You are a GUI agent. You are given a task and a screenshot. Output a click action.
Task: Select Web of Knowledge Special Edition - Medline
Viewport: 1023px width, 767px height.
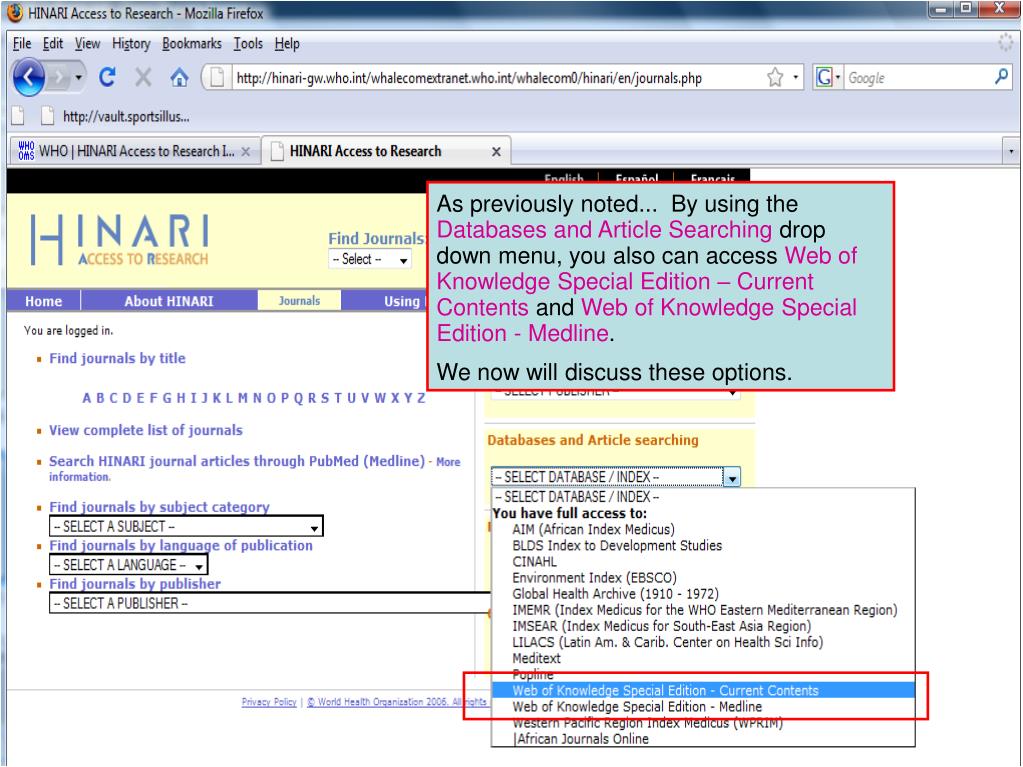(637, 706)
